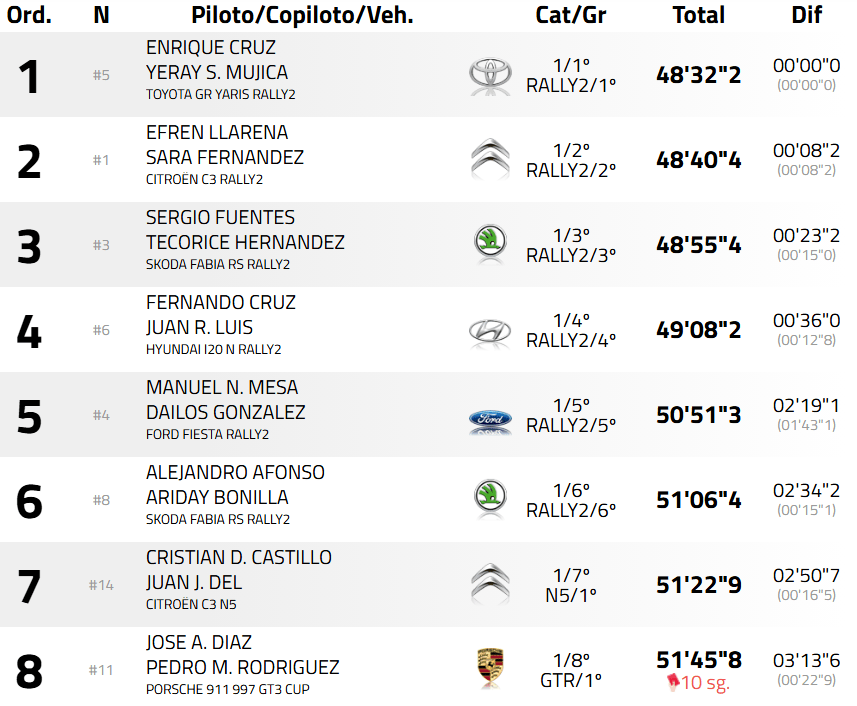
Task: Click the 10 sg. penalty text
Action: (x=705, y=684)
